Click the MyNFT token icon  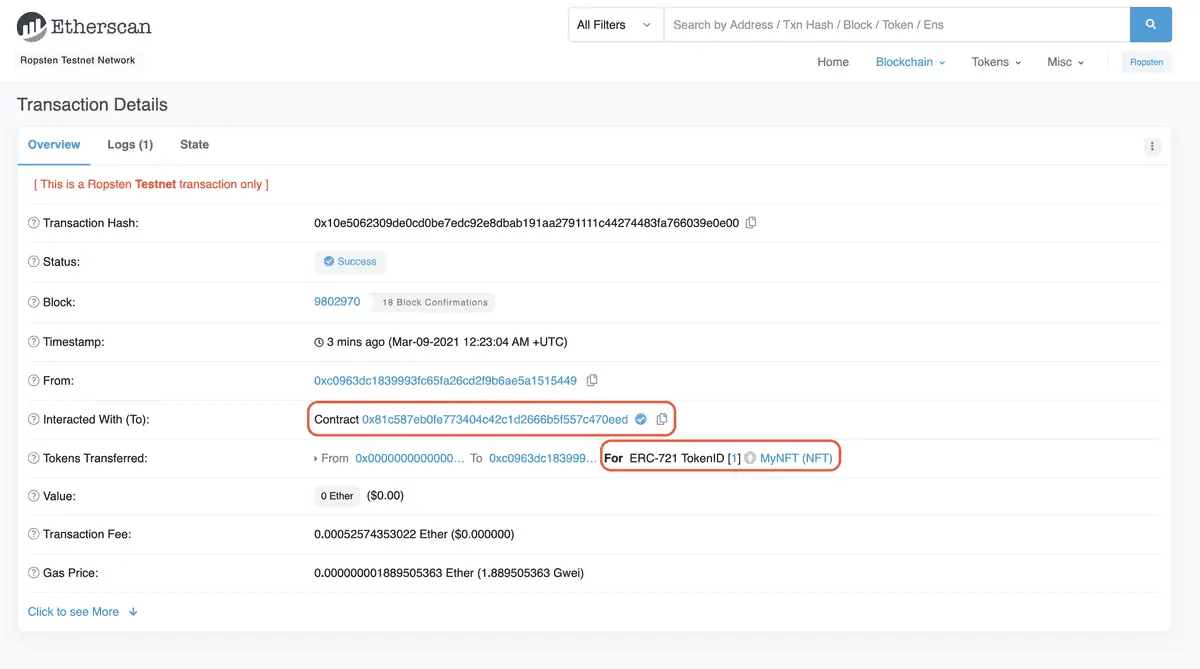click(750, 458)
